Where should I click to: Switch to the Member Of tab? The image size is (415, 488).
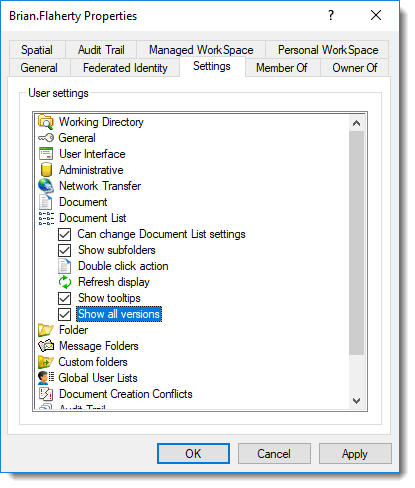coord(282,68)
